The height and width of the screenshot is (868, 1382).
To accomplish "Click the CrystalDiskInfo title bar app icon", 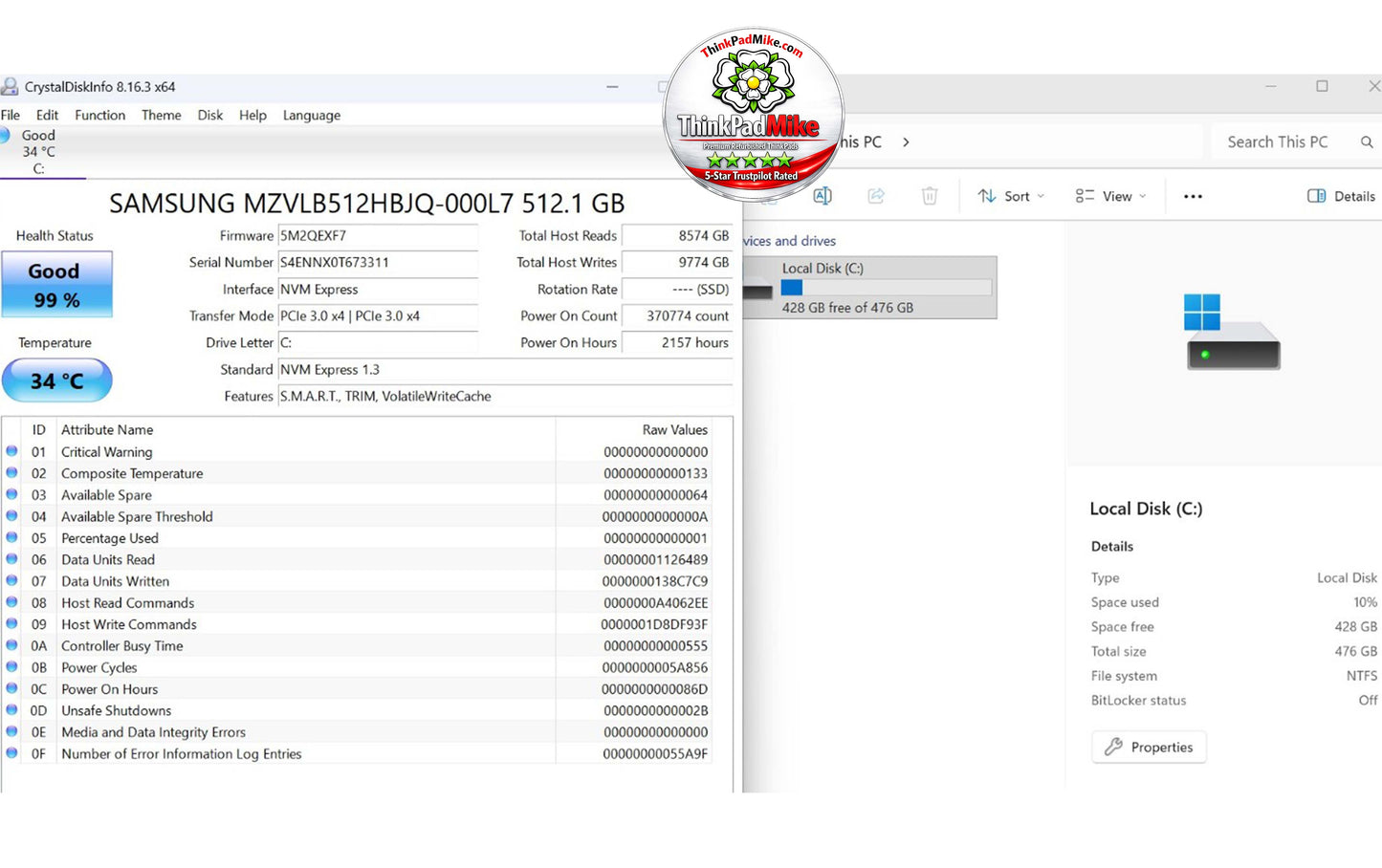I will tap(10, 87).
